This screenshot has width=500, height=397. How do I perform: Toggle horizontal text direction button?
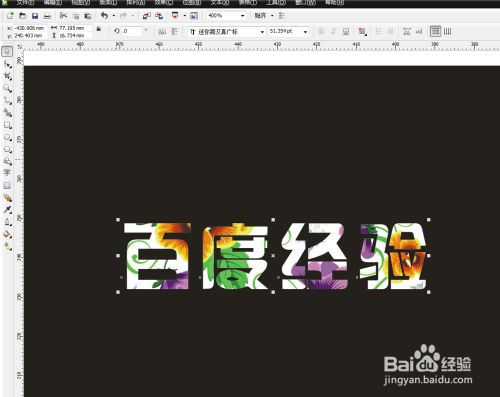(x=435, y=32)
